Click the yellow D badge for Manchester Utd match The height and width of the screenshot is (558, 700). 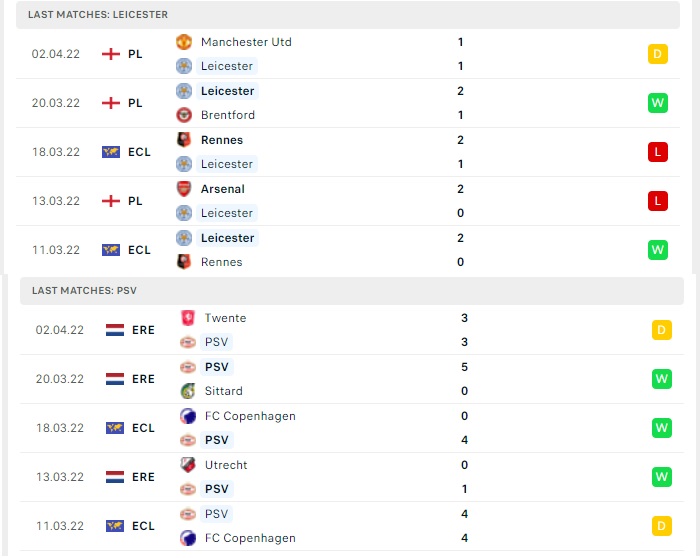pos(658,54)
